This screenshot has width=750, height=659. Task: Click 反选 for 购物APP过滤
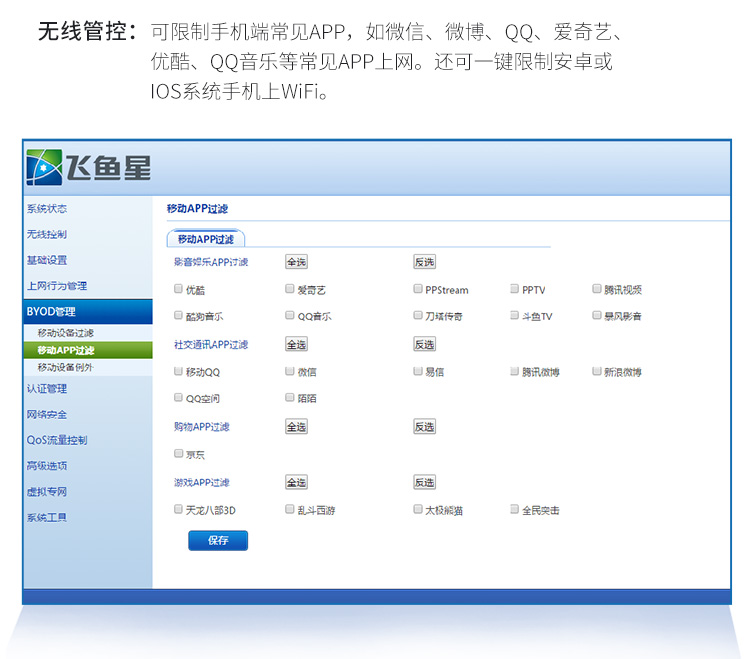pyautogui.click(x=425, y=427)
